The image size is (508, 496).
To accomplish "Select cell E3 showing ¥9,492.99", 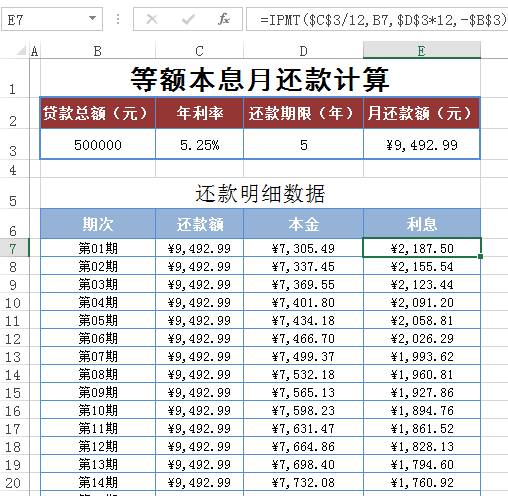I will [x=422, y=144].
